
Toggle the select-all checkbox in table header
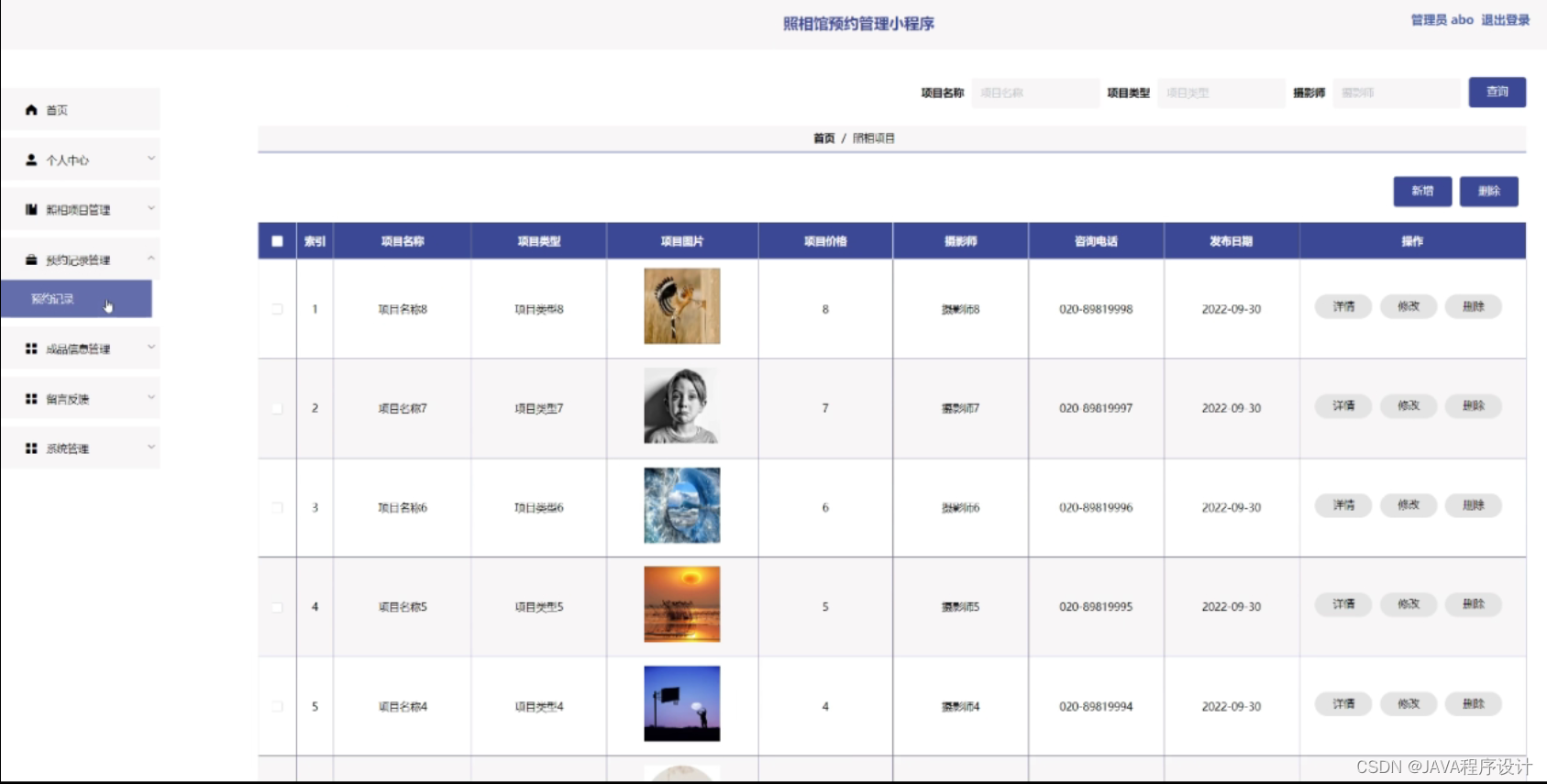point(277,241)
